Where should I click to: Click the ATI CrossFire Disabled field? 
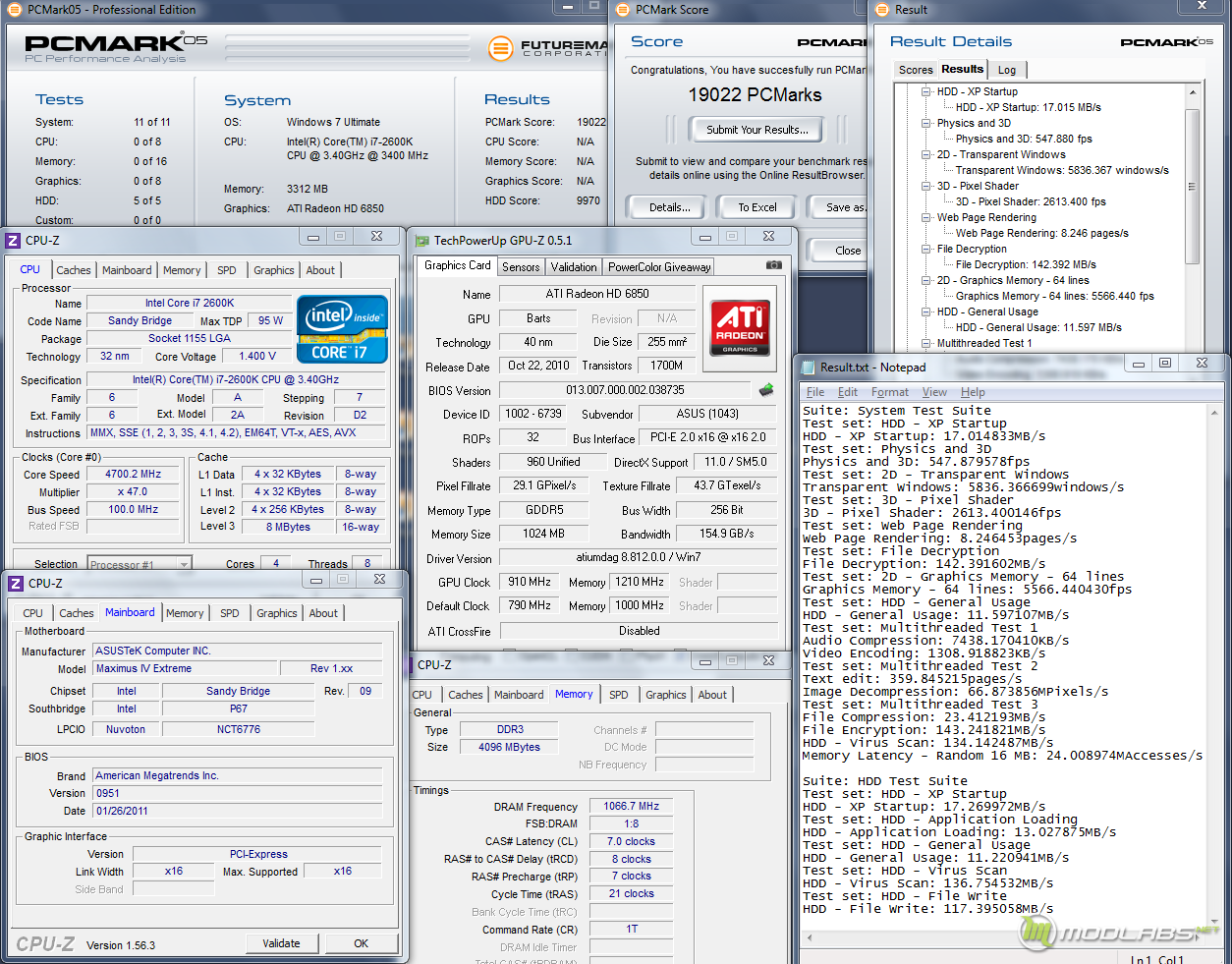point(639,631)
